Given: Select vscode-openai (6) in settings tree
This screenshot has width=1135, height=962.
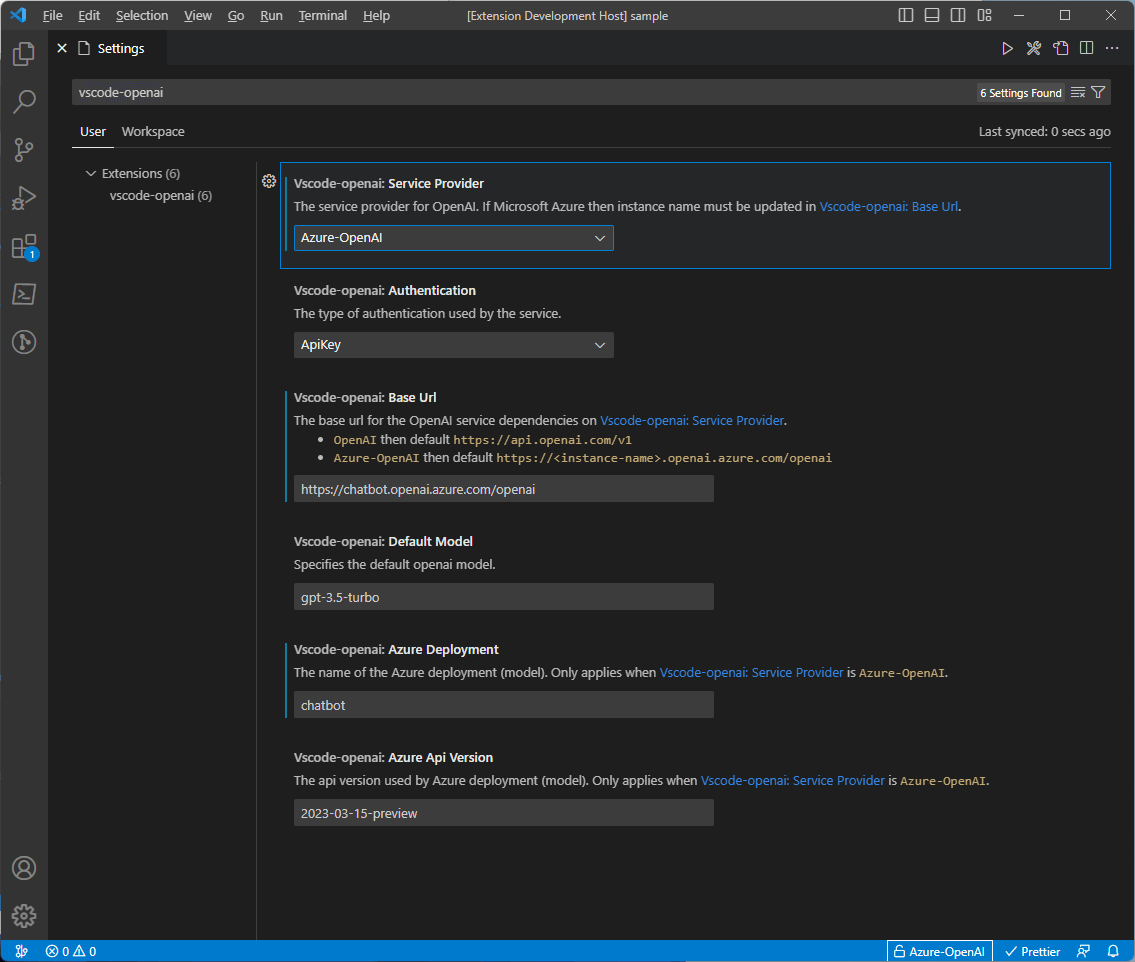Looking at the screenshot, I should point(161,195).
